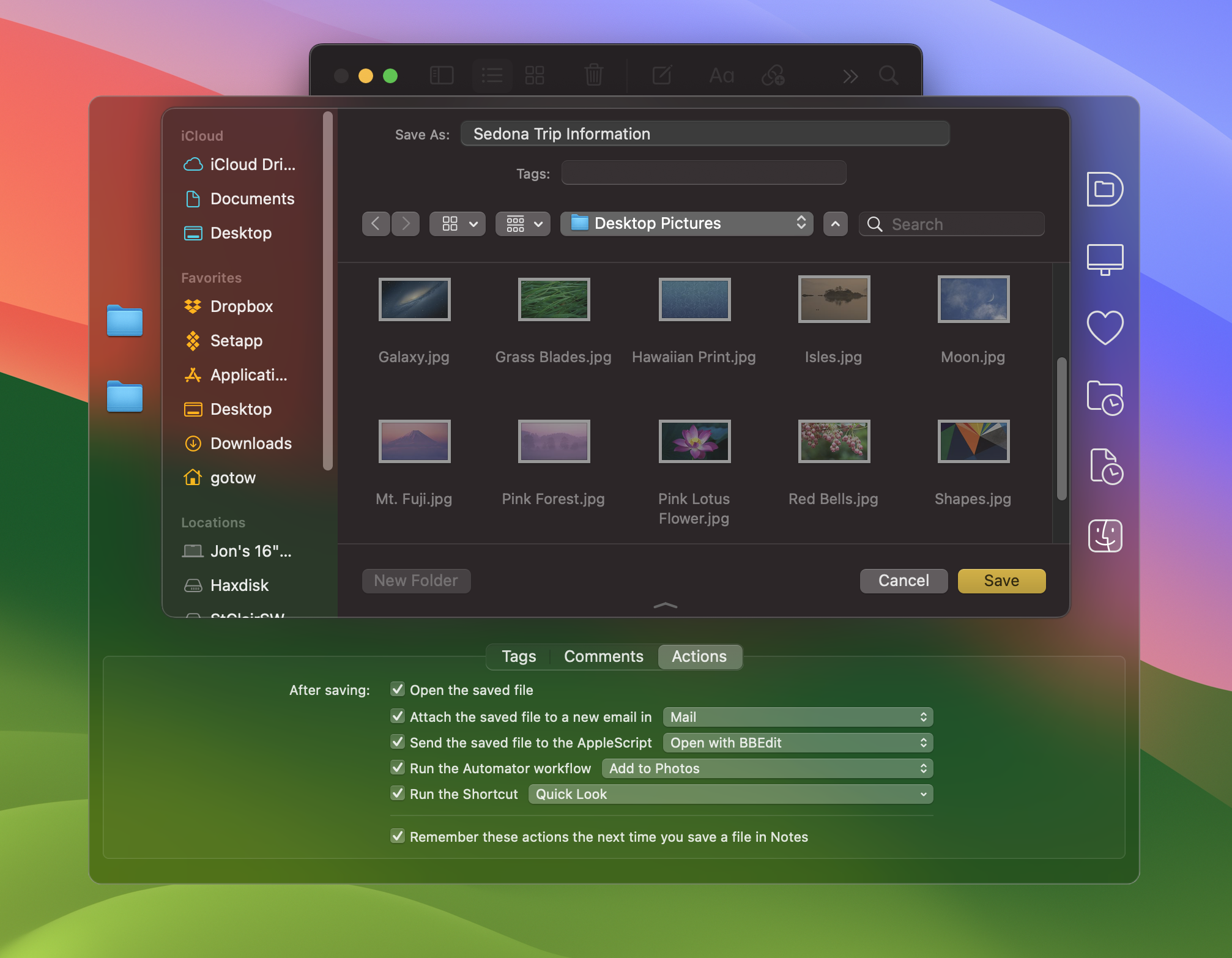Go back with the left arrow button

(376, 224)
